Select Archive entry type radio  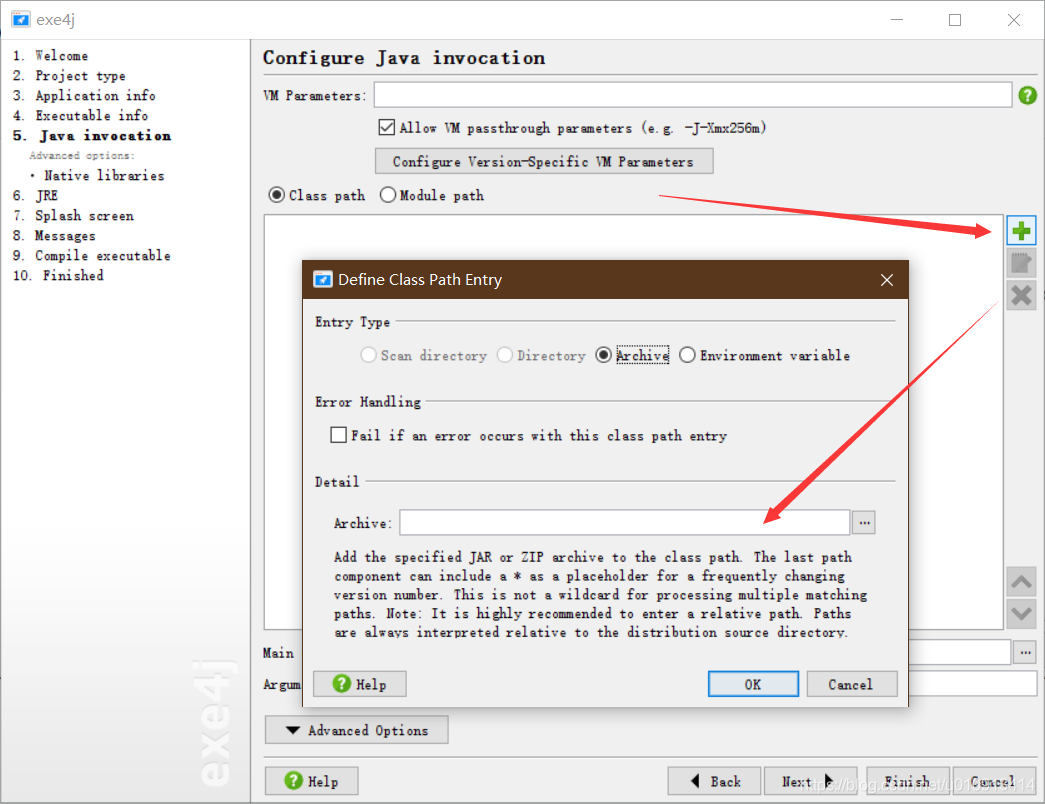[604, 355]
